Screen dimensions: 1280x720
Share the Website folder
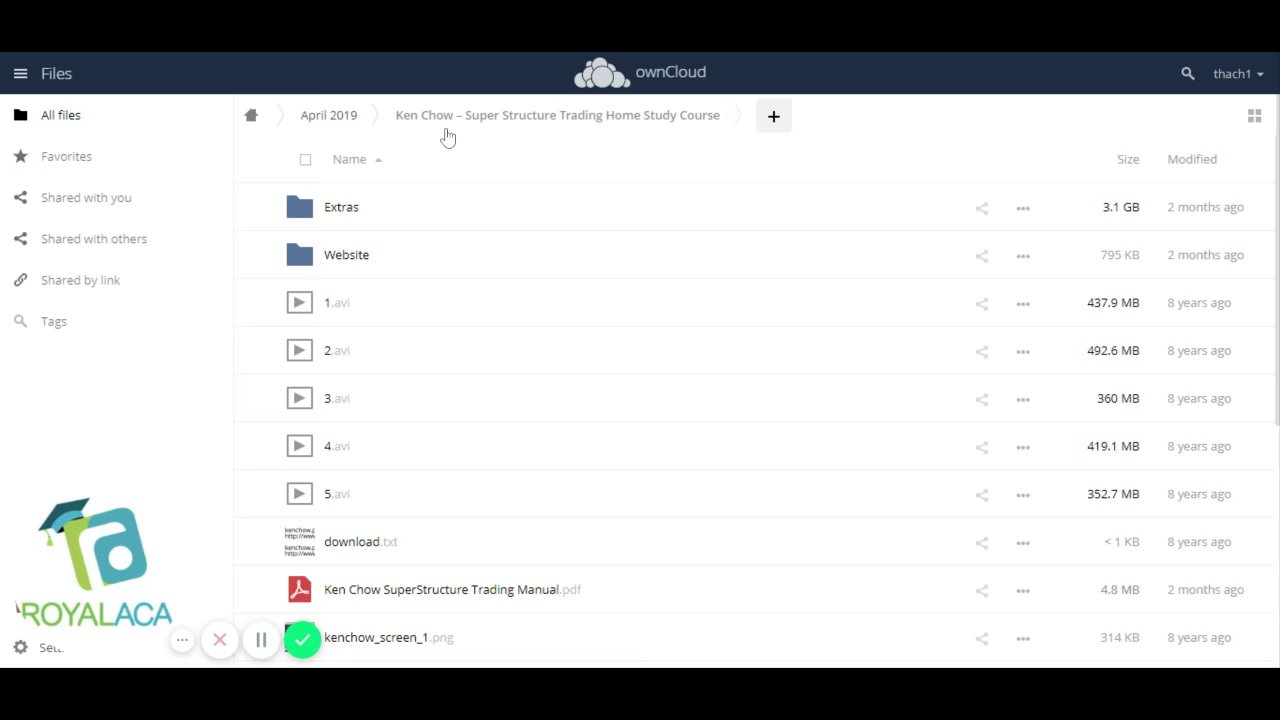pyautogui.click(x=981, y=256)
